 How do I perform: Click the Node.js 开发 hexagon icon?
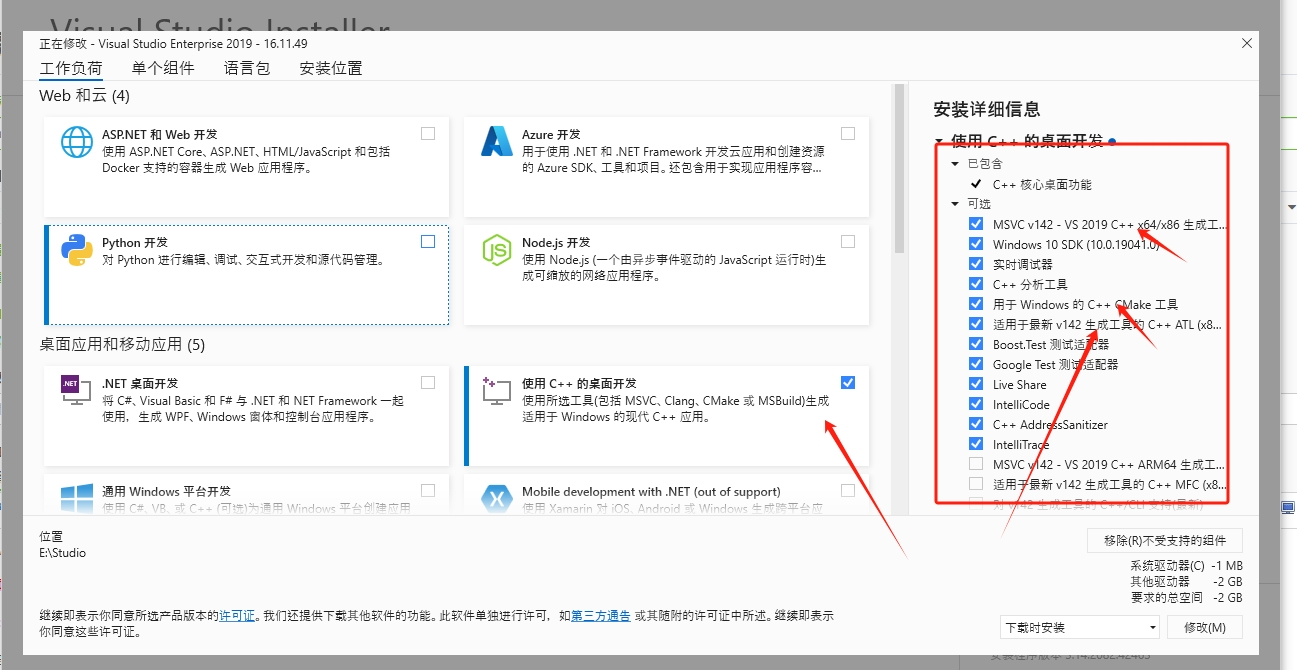pos(496,250)
